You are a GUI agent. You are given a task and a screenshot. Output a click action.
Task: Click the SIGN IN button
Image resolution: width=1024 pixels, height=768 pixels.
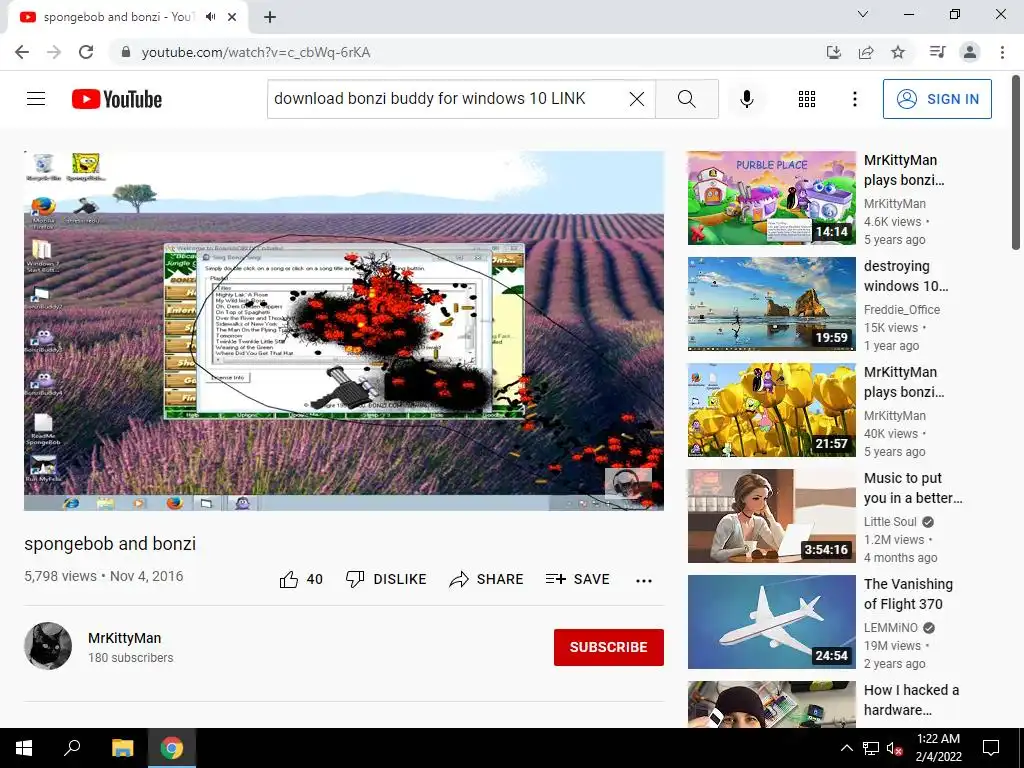[937, 99]
